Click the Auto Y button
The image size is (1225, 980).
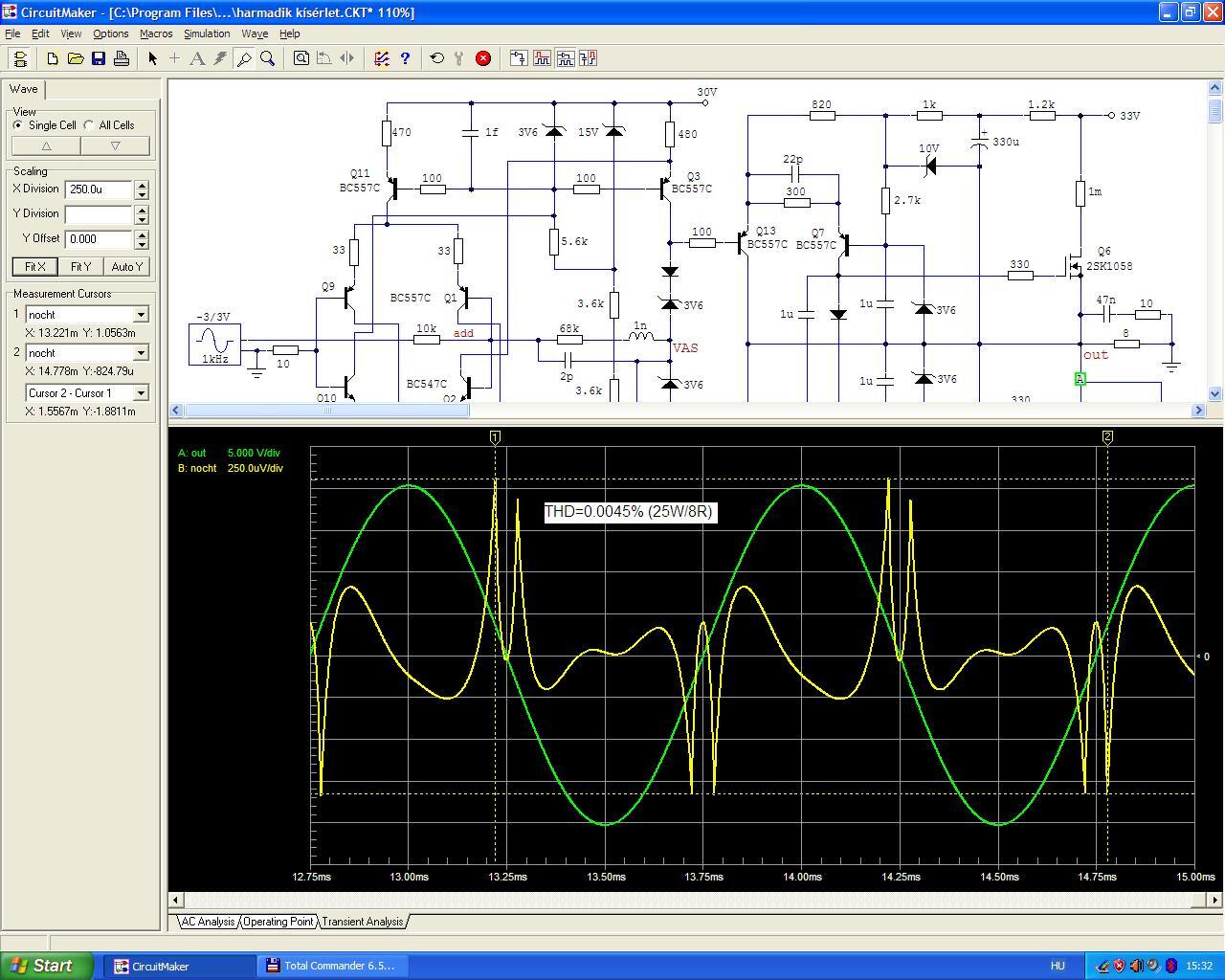point(126,267)
